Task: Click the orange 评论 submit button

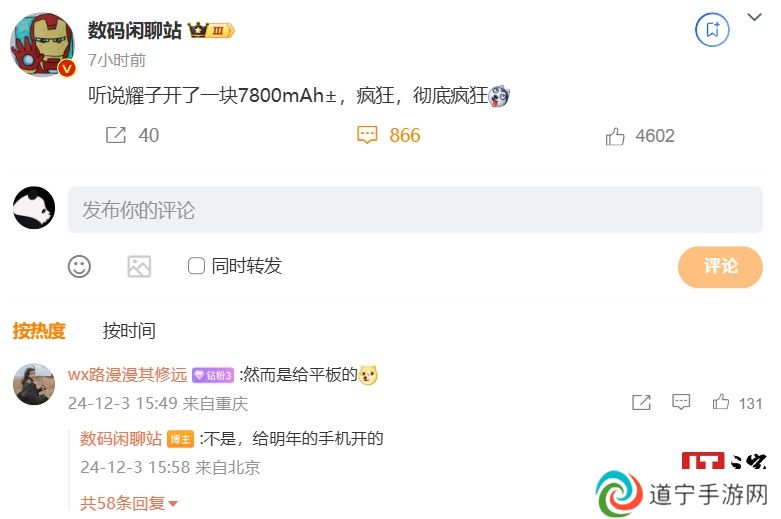Action: click(720, 266)
